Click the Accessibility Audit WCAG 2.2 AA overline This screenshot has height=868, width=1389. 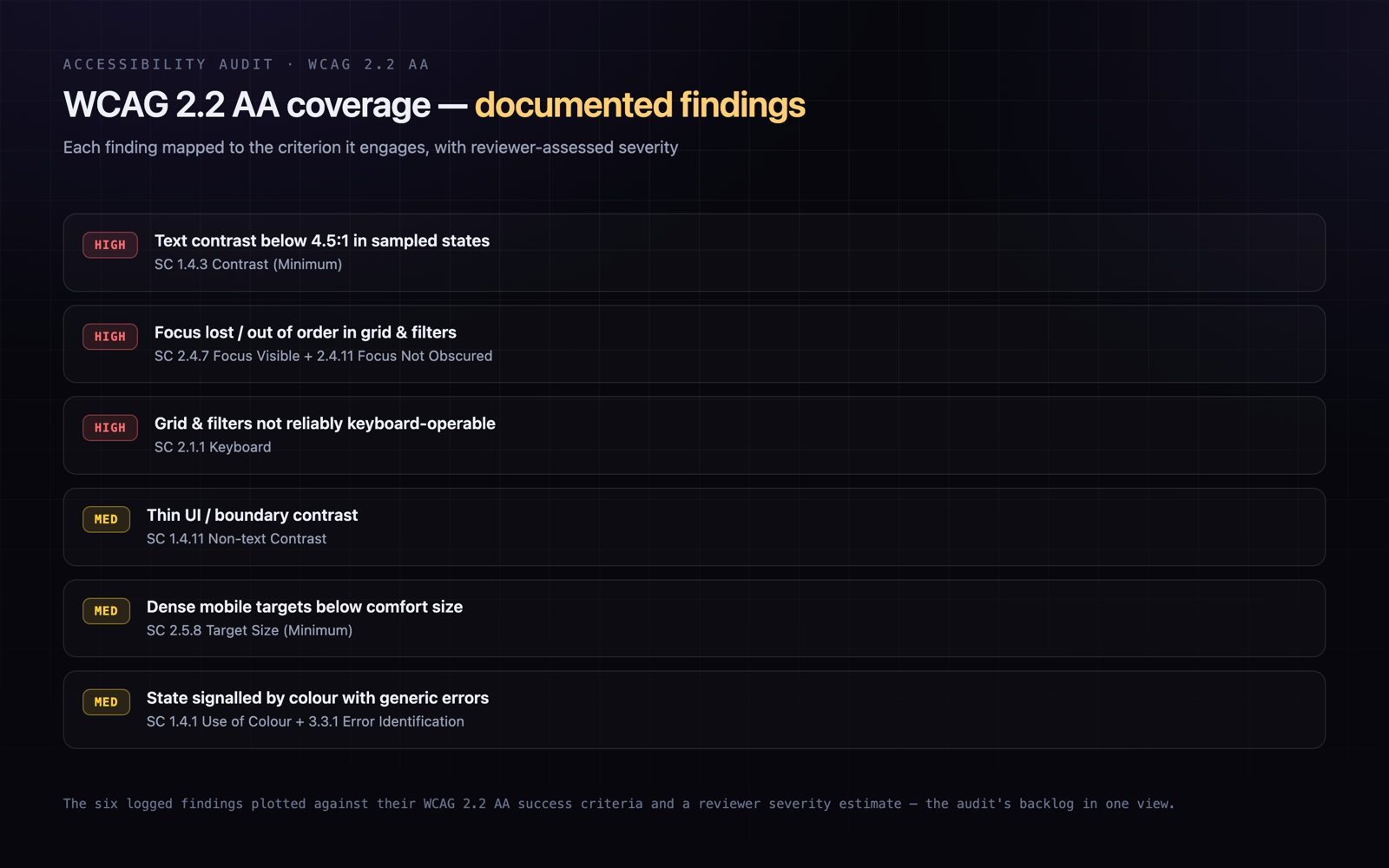point(247,64)
